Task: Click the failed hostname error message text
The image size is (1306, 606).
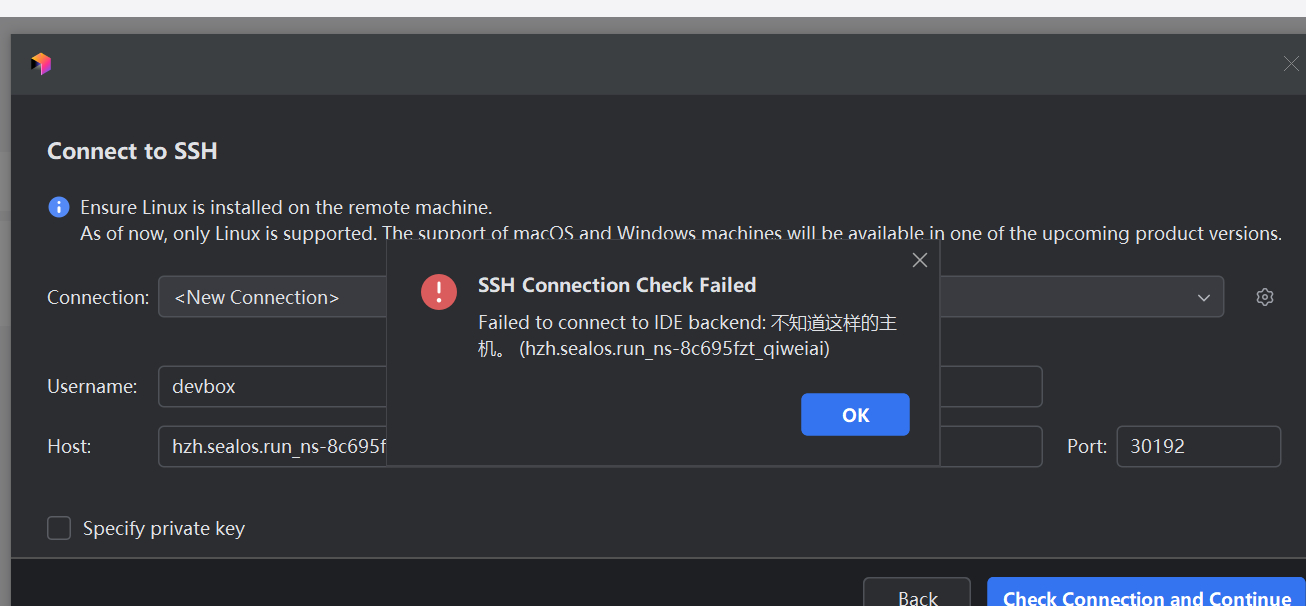Action: point(694,336)
